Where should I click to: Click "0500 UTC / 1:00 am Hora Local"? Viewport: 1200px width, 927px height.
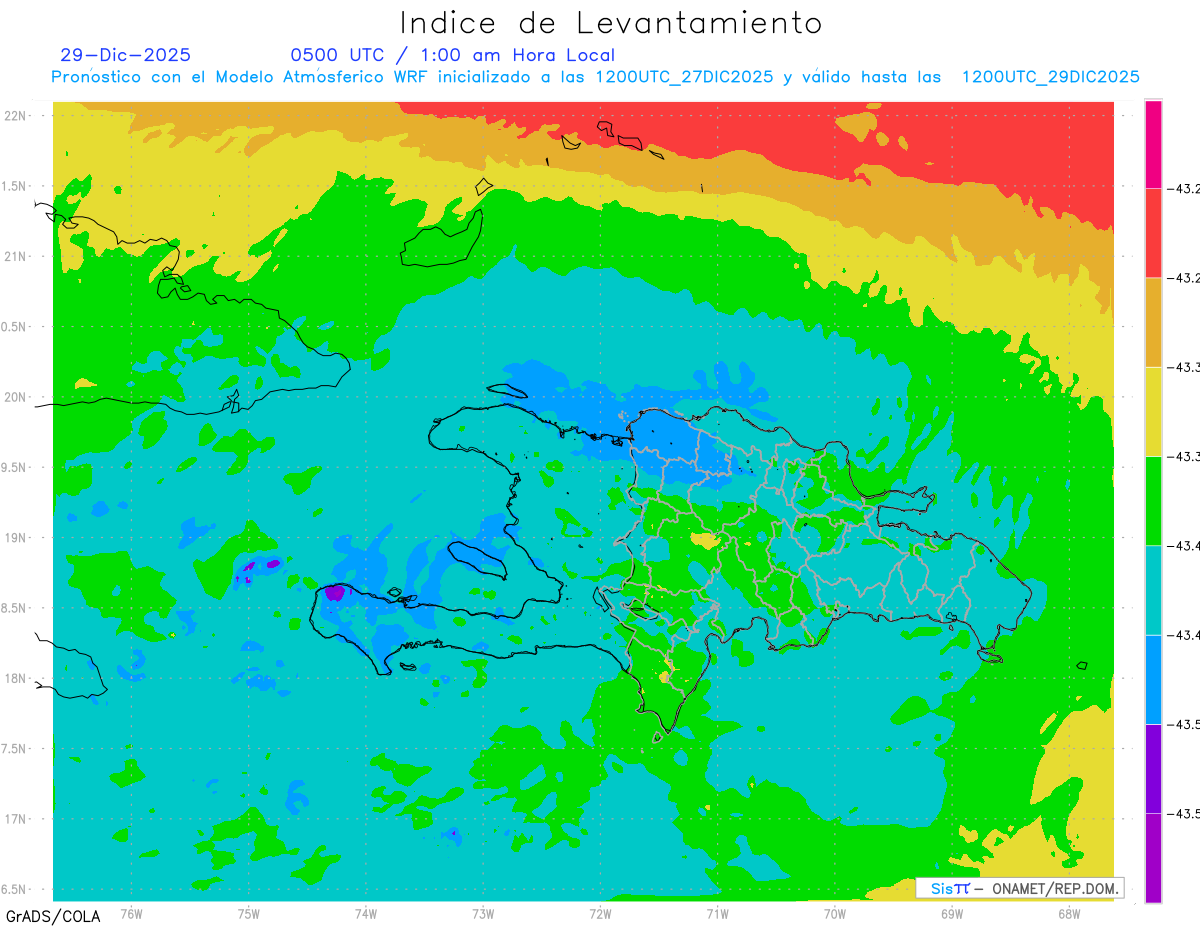[452, 55]
